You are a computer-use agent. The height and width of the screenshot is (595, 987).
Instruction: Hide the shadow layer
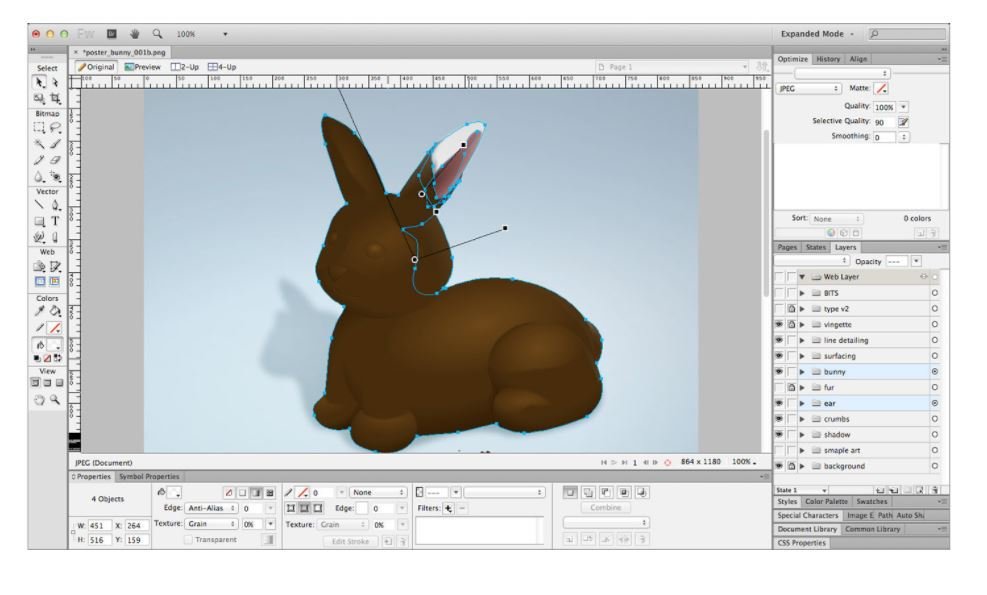[779, 434]
